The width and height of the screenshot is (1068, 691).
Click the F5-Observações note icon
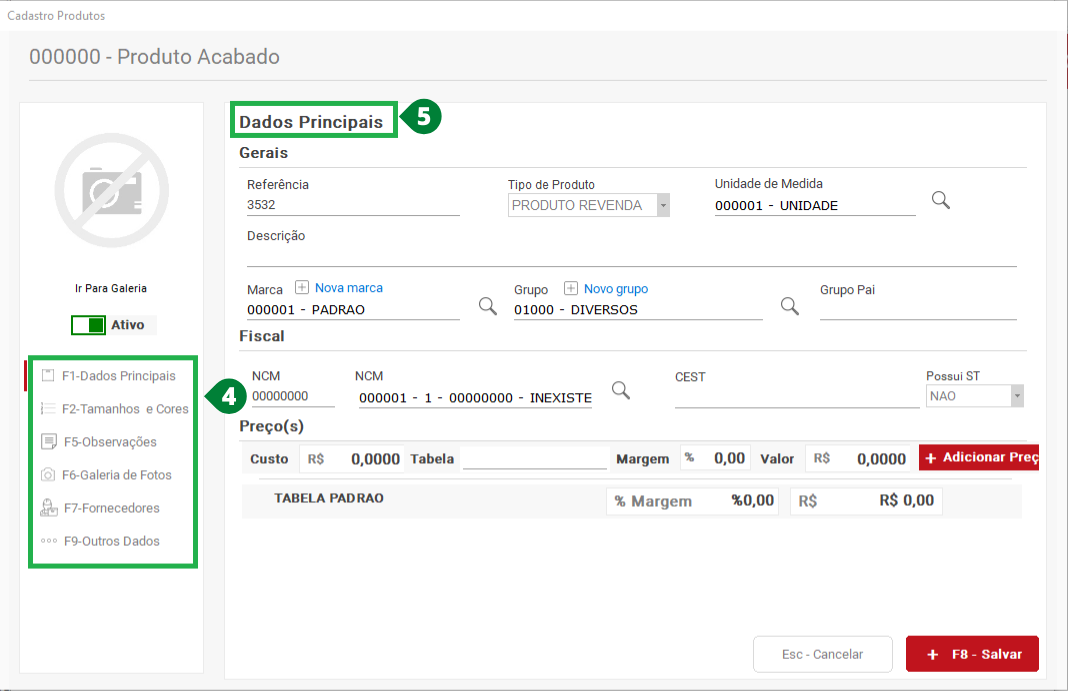tap(48, 442)
